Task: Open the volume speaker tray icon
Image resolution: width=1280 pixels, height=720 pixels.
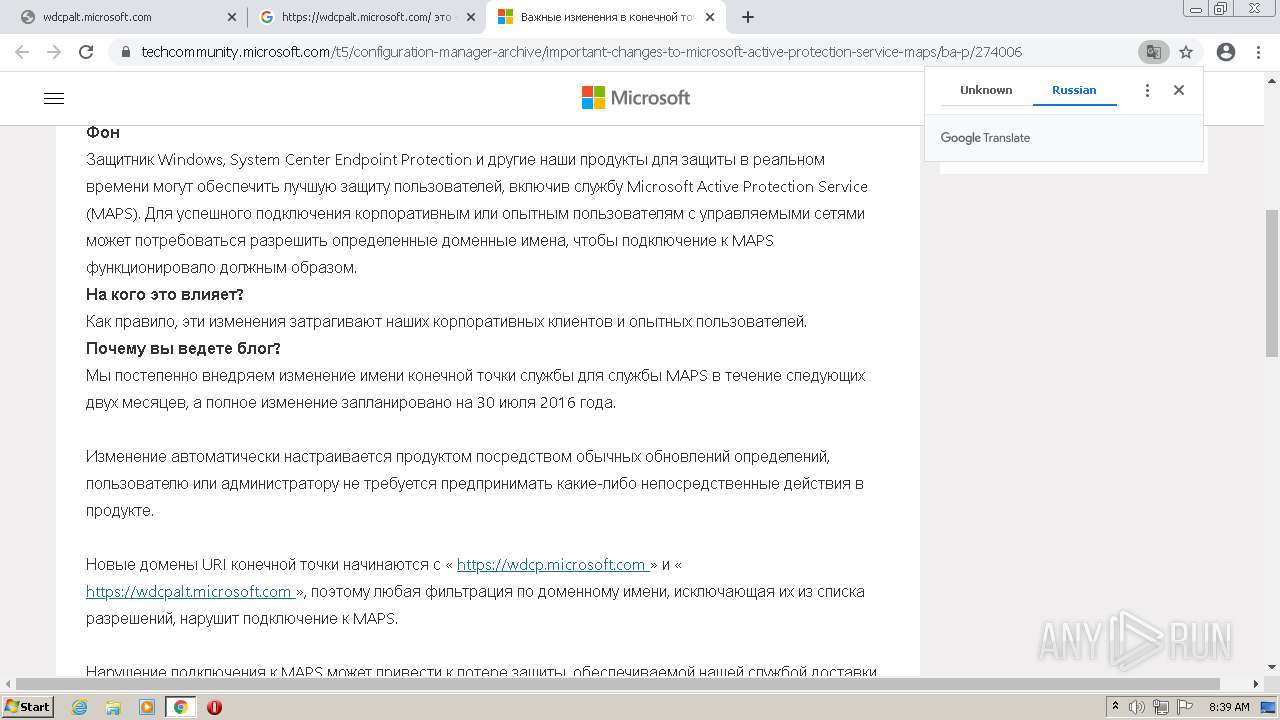Action: point(1138,707)
